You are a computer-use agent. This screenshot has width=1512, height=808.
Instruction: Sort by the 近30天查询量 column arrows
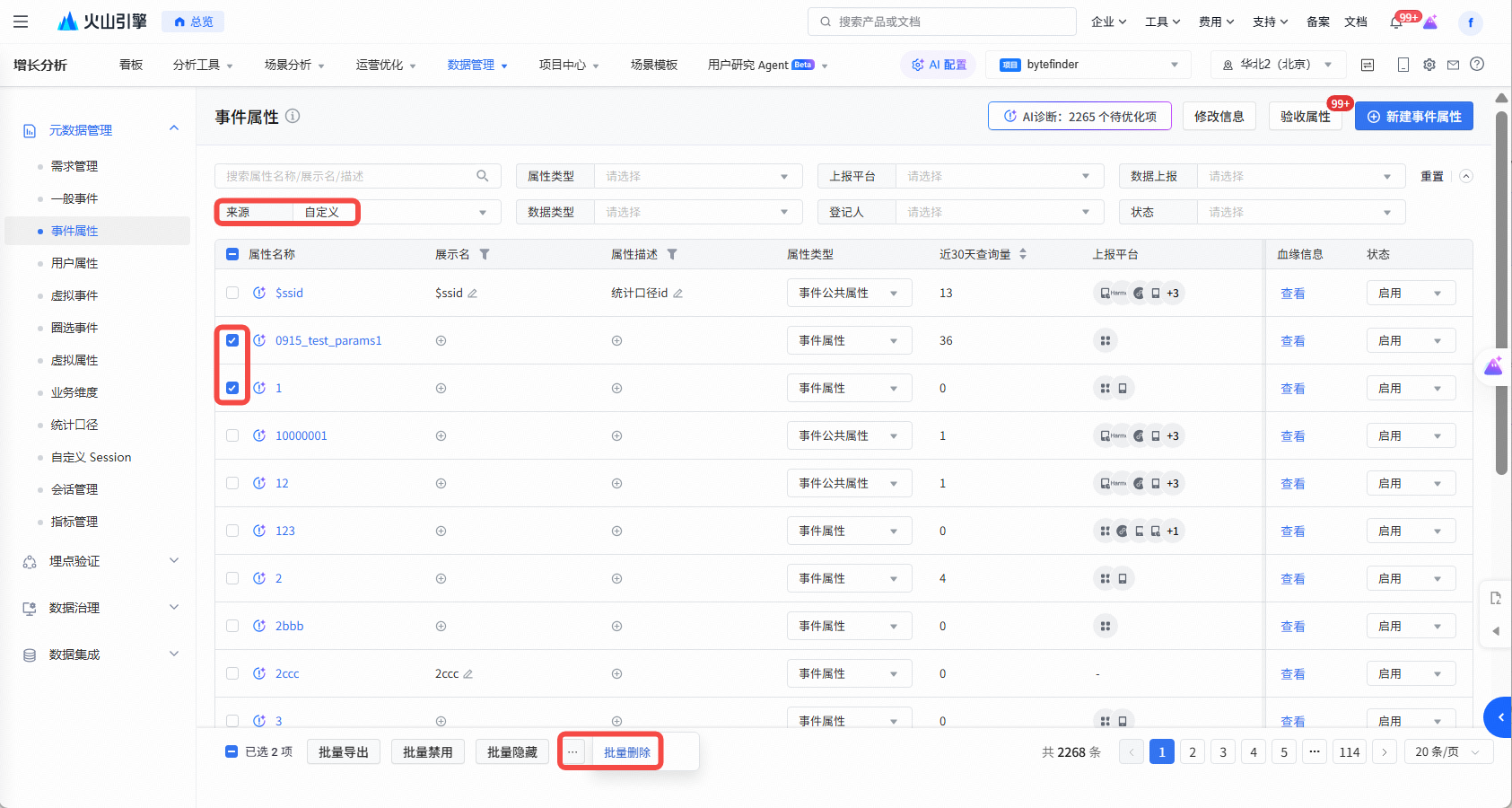(x=1023, y=254)
